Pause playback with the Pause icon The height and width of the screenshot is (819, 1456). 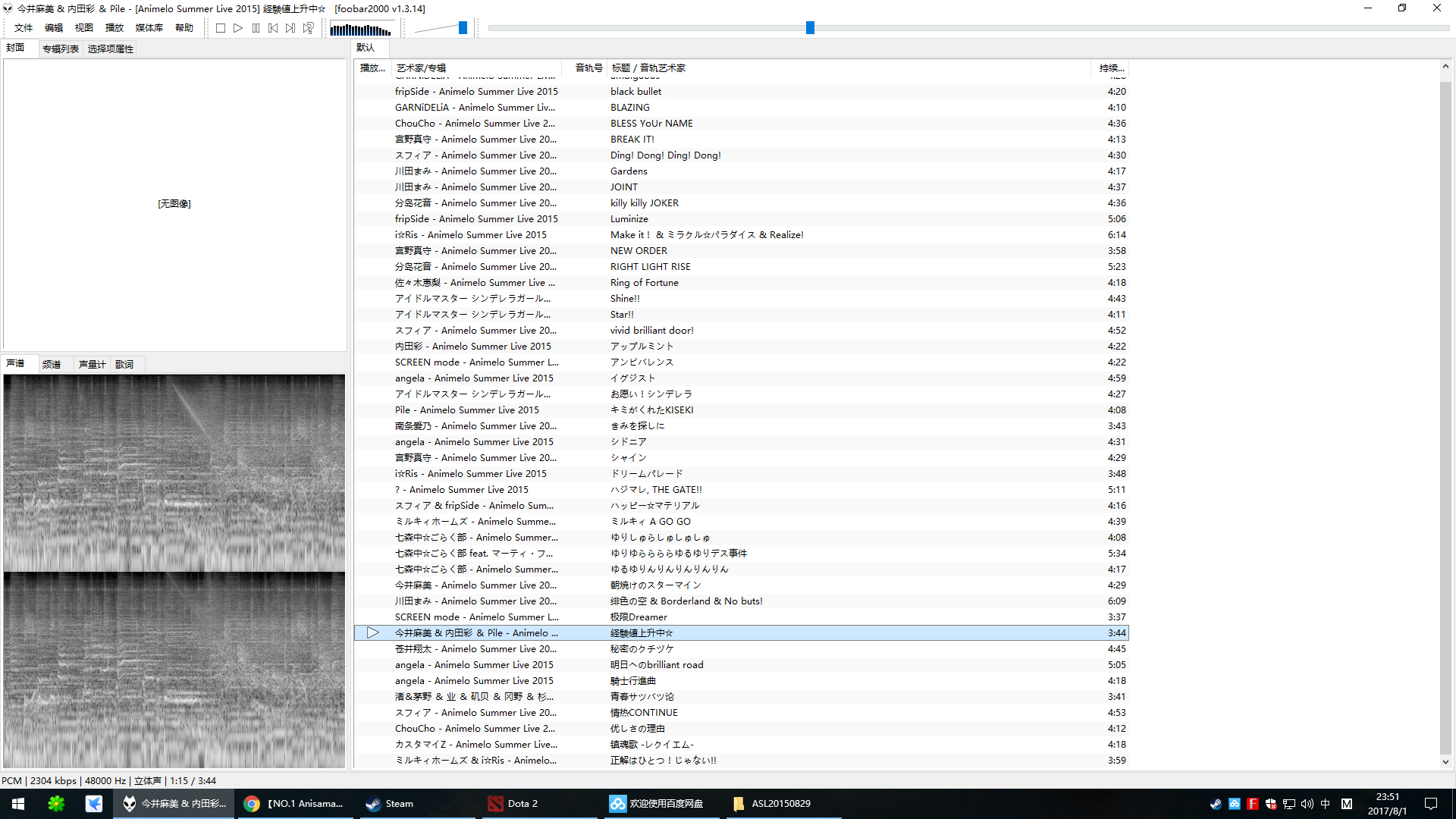click(x=256, y=28)
